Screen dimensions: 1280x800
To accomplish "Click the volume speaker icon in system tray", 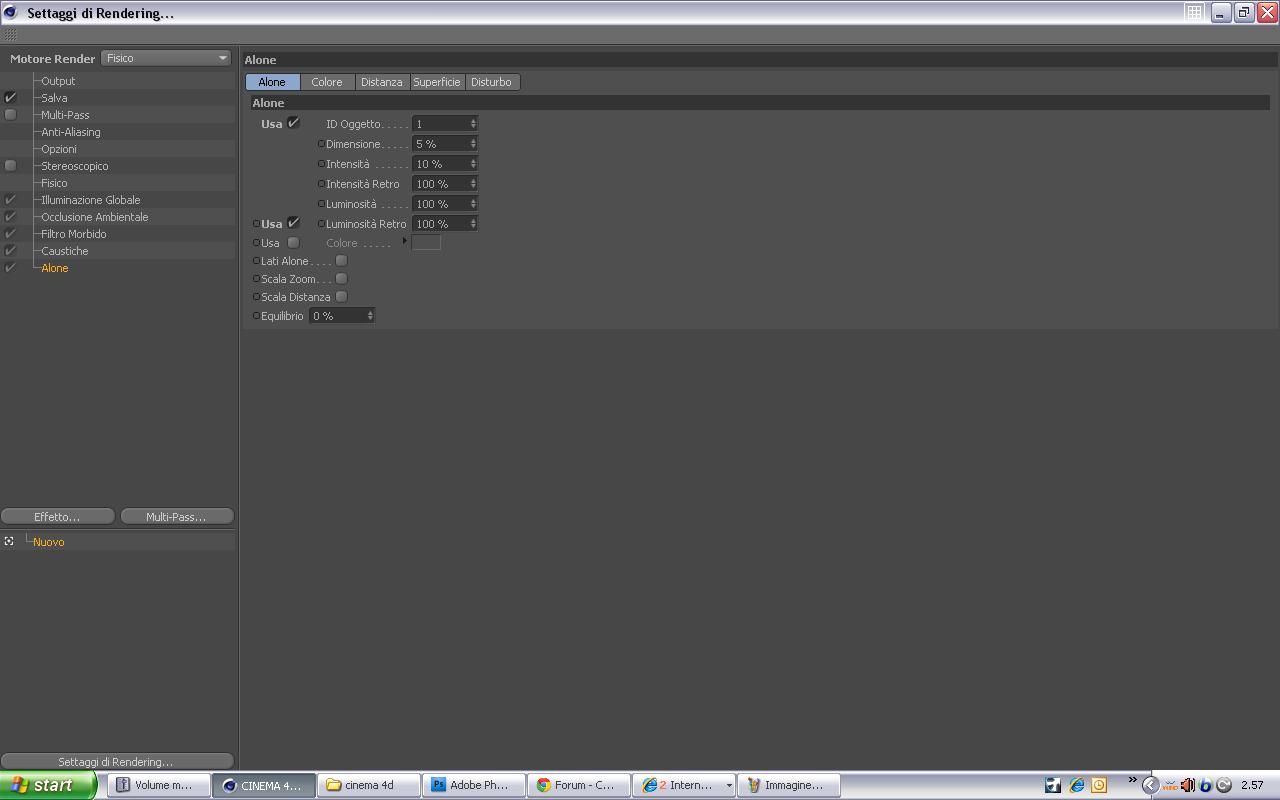I will [x=1187, y=785].
